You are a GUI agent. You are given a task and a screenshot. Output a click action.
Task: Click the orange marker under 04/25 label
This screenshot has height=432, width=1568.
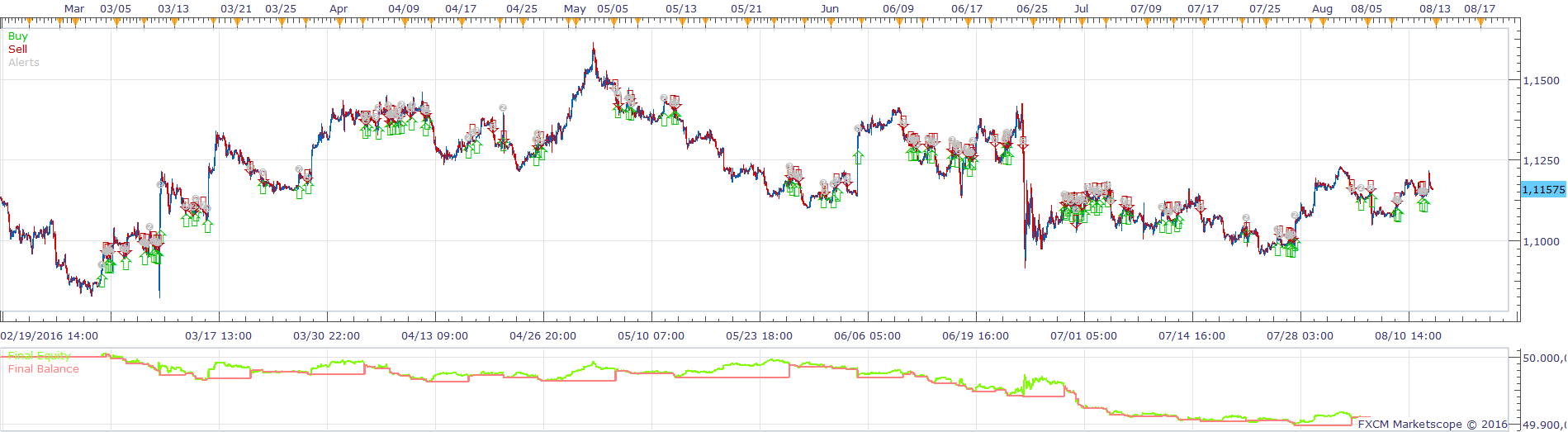pos(522,22)
